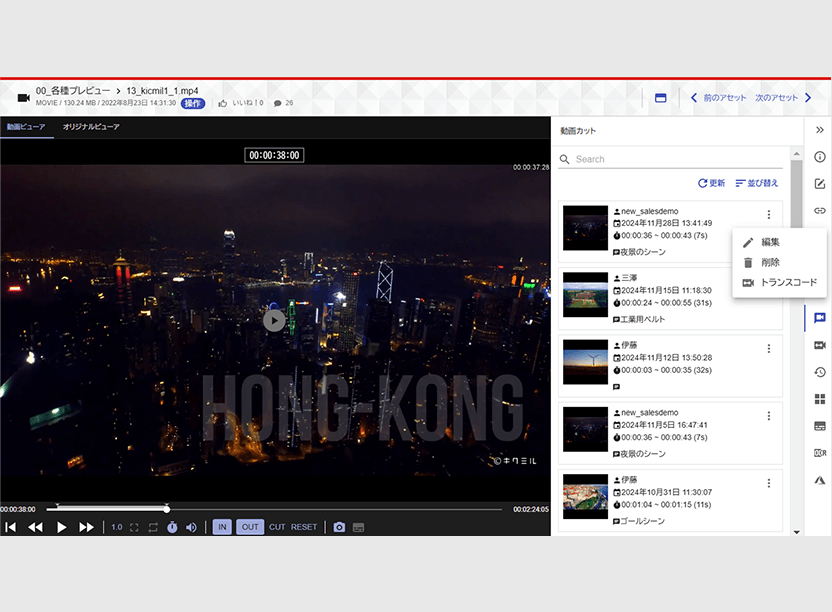Open the wind turbine cut thumbnail
This screenshot has height=612, width=832.
point(585,363)
